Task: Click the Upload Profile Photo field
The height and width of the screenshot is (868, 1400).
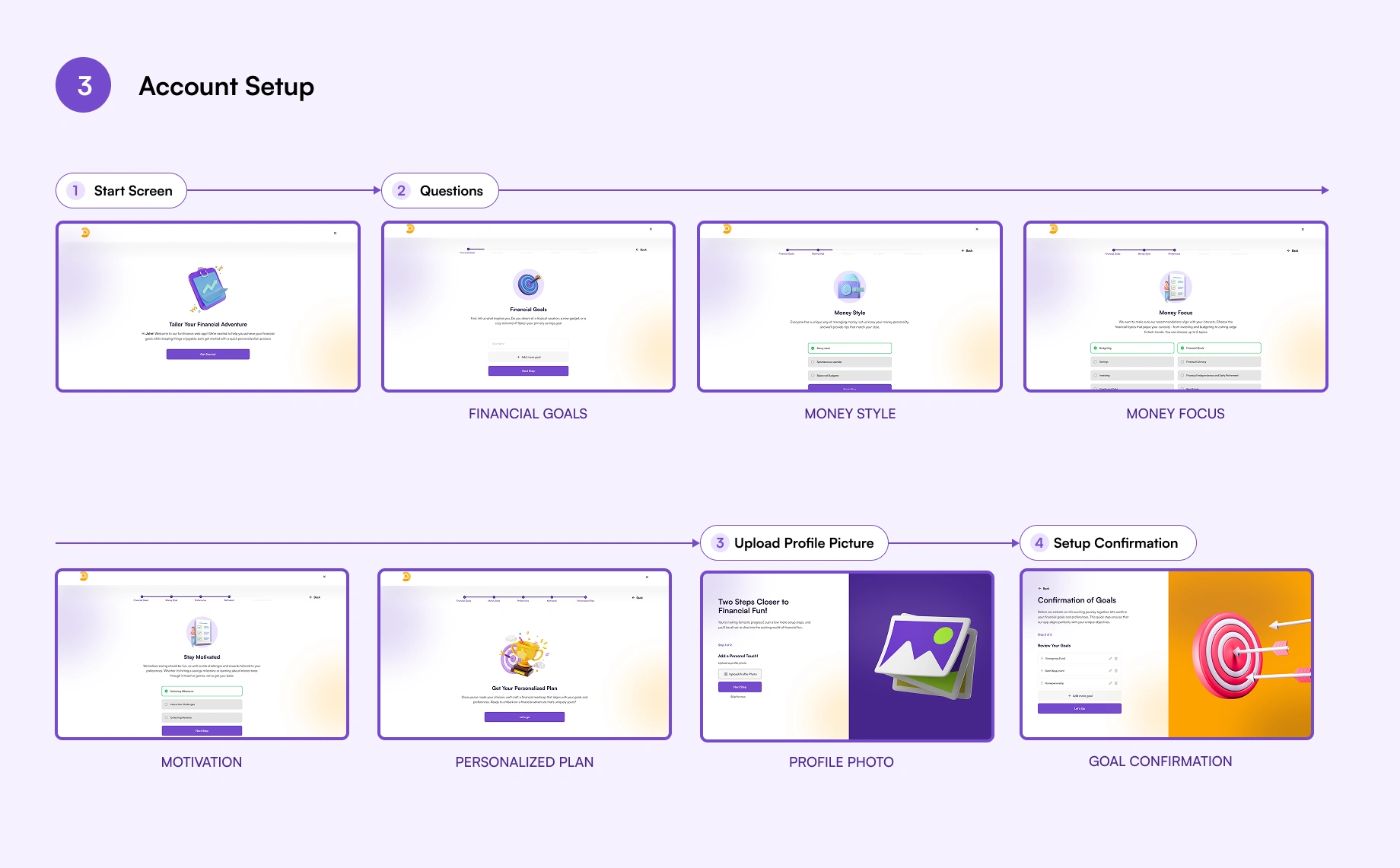Action: [x=740, y=674]
